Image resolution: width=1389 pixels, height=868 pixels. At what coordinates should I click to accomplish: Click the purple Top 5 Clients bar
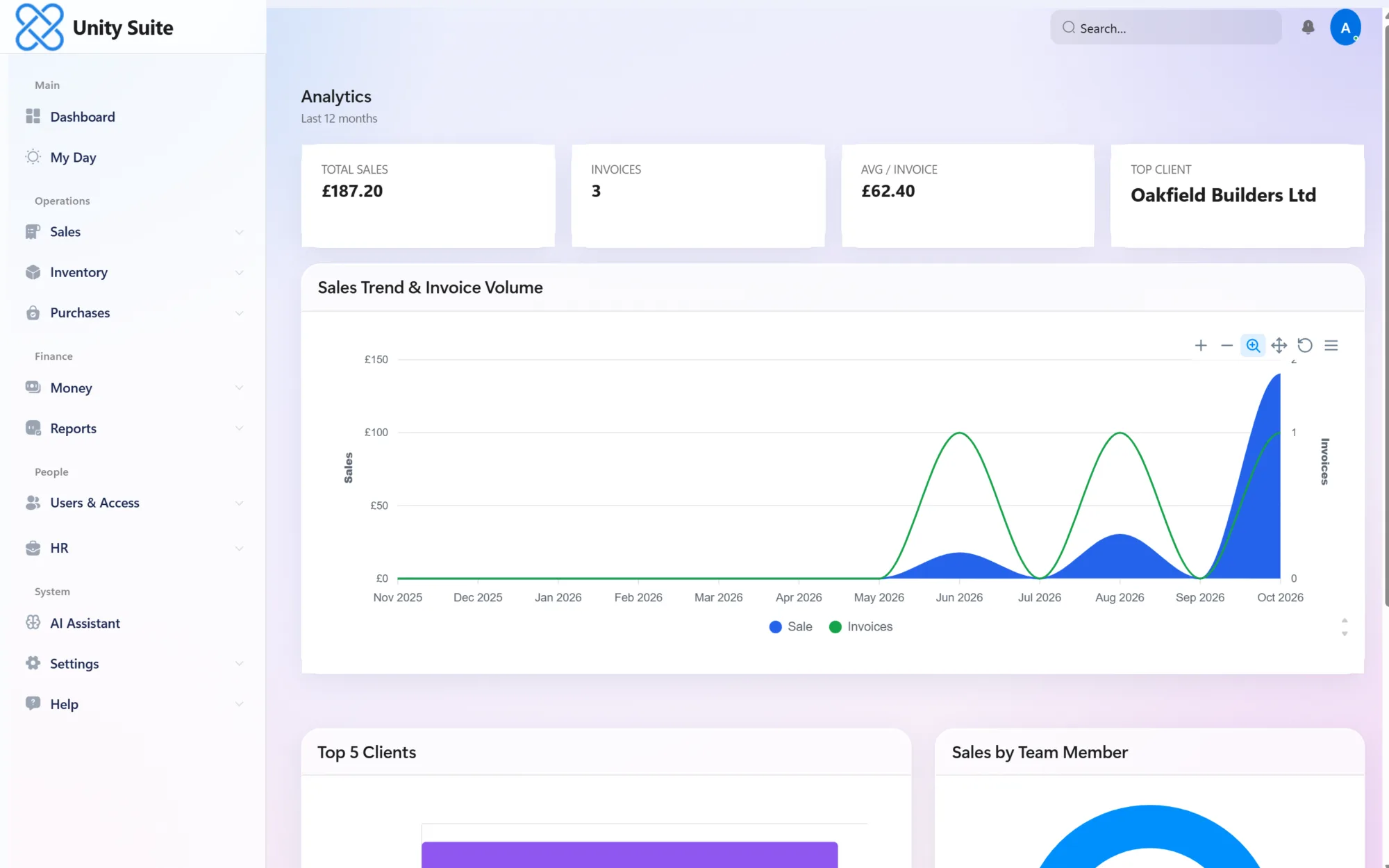629,855
